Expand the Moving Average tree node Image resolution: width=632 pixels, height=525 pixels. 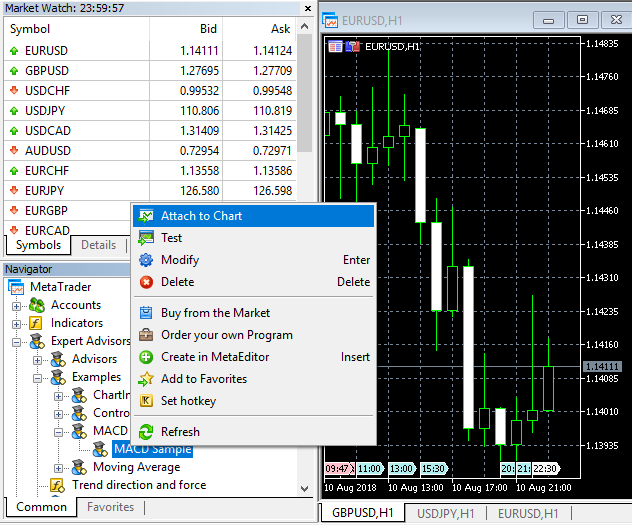click(x=58, y=468)
